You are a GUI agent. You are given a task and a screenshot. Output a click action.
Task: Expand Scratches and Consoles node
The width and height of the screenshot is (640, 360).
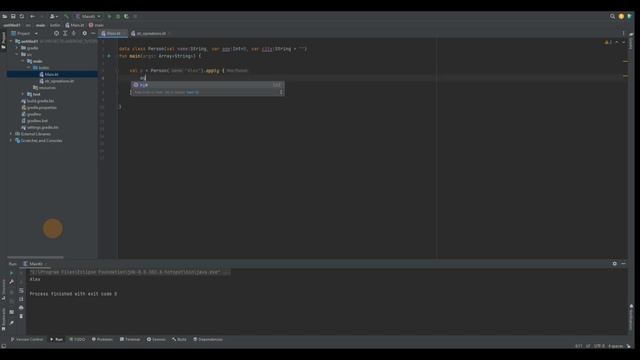11,140
